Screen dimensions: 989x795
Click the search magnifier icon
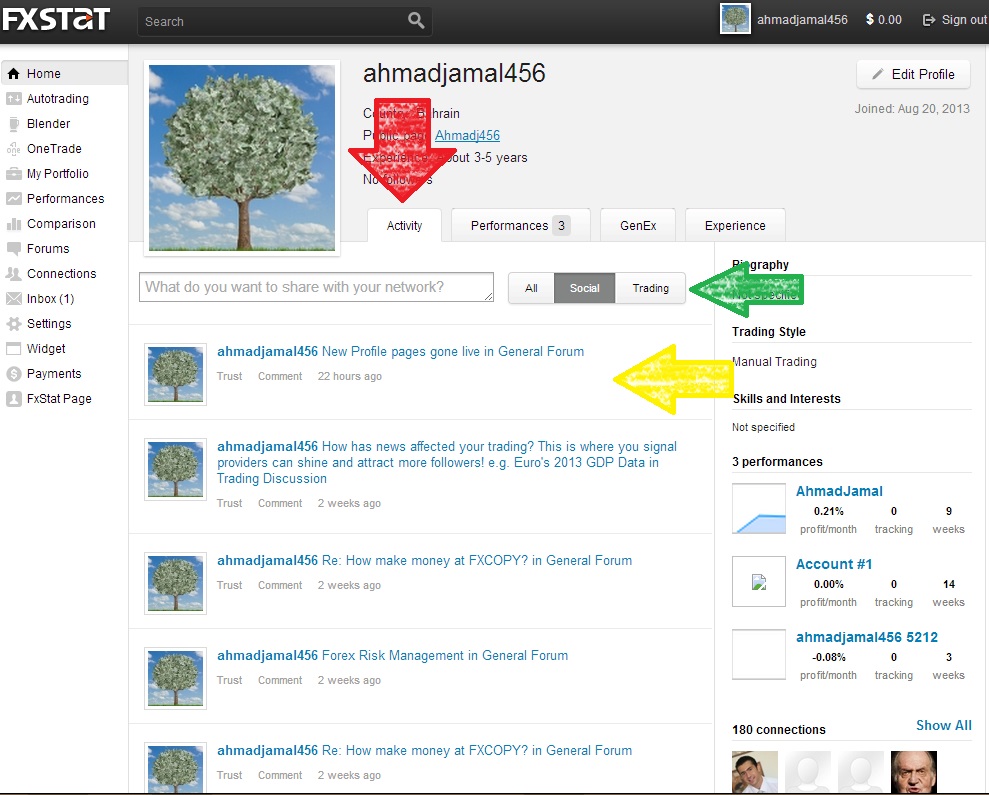(416, 20)
